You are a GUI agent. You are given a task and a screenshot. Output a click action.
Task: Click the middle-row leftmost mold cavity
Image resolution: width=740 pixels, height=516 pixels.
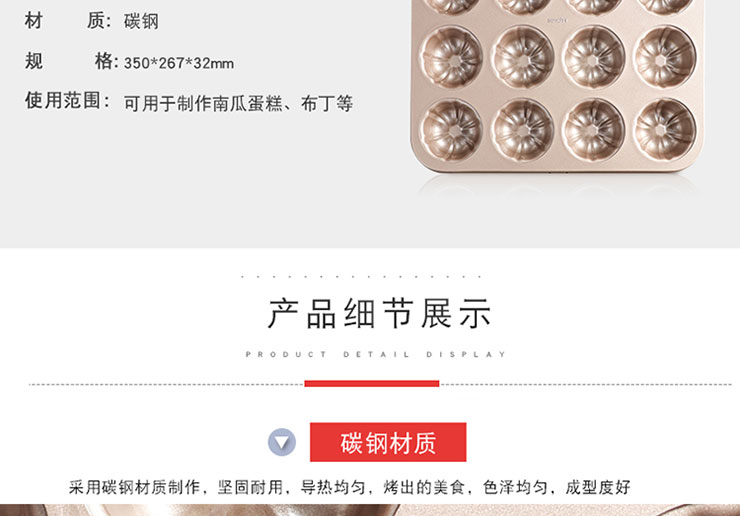pos(452,58)
